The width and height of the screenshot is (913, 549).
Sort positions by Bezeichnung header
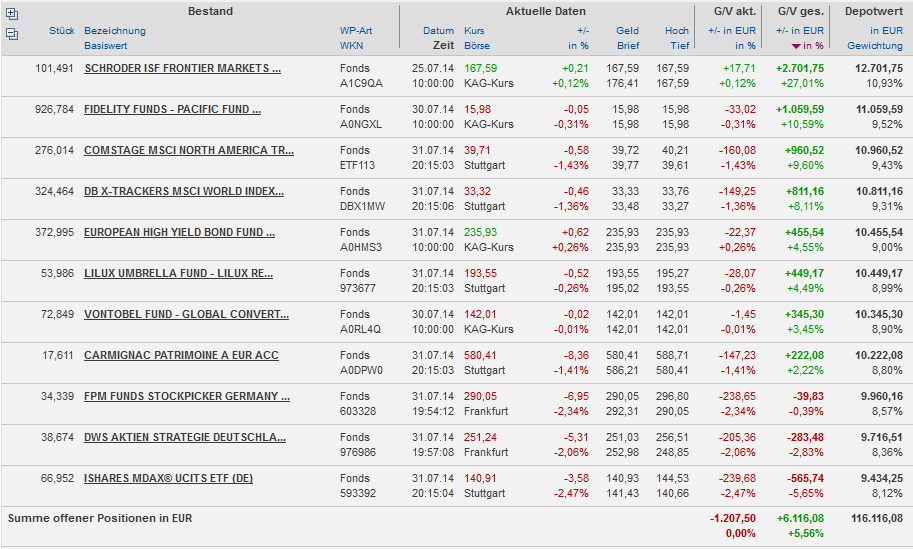pos(114,31)
